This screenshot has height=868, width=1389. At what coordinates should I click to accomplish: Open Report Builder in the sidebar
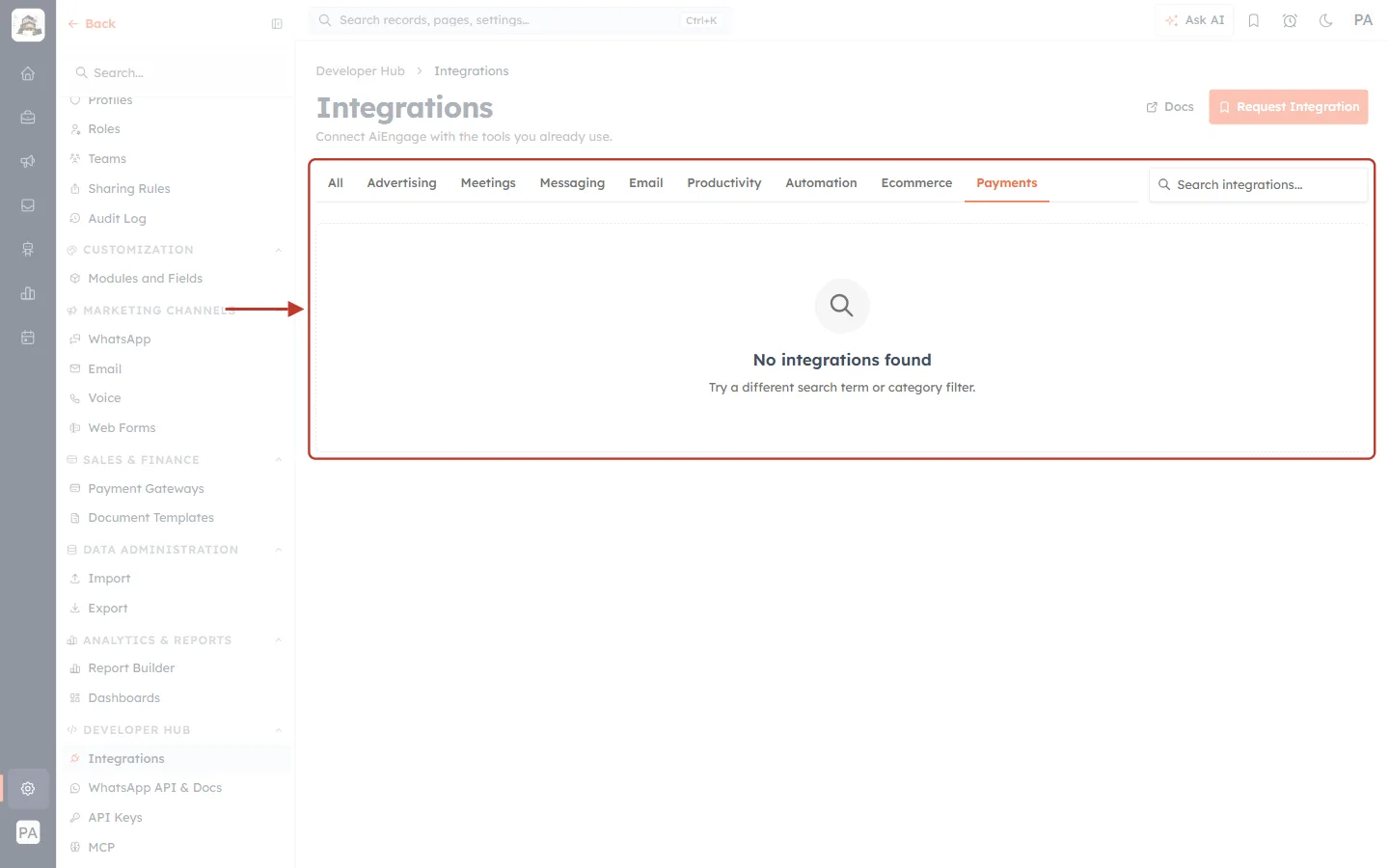pos(131,668)
